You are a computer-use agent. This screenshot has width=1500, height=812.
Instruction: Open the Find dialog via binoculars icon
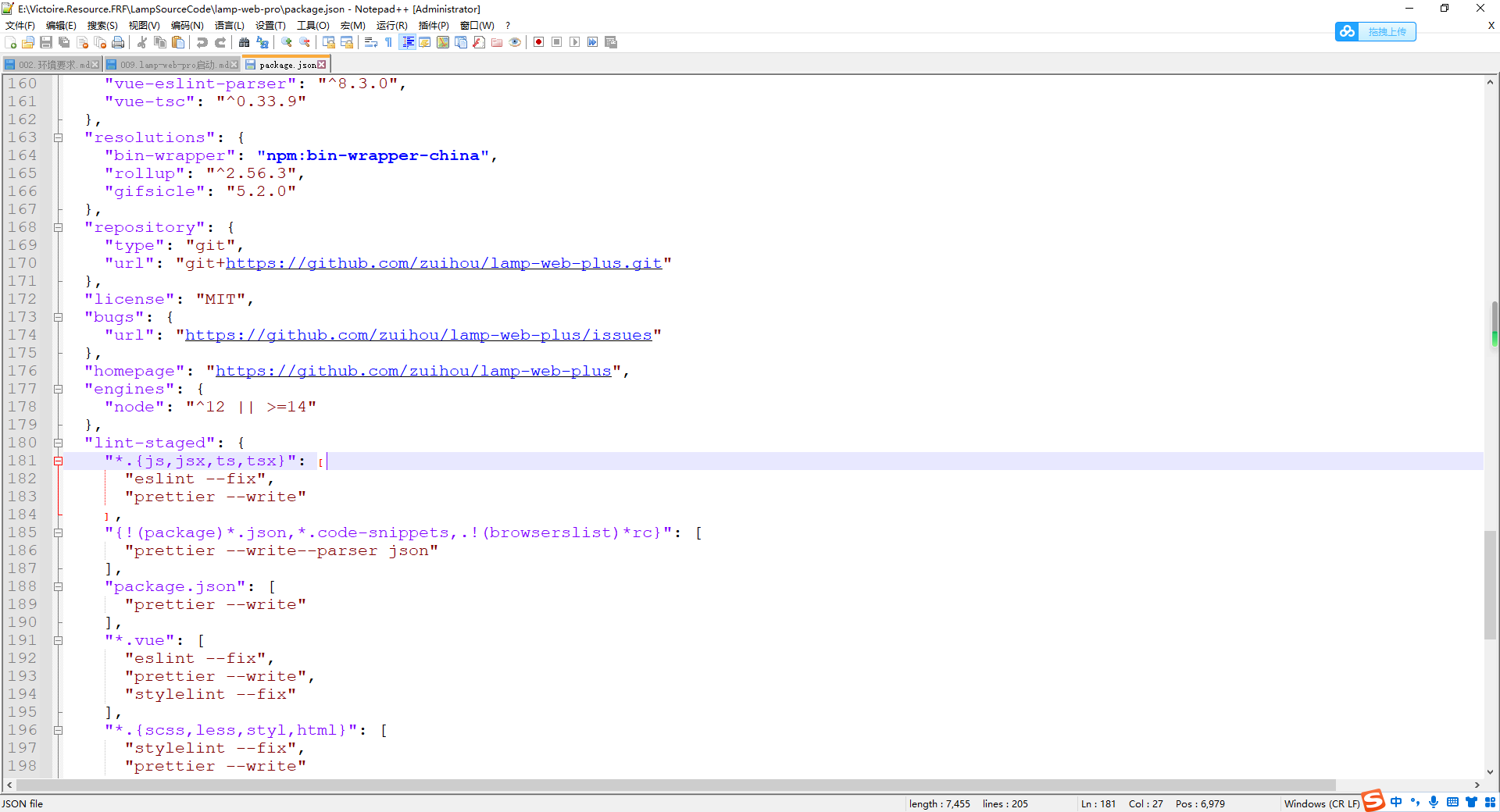(x=245, y=42)
